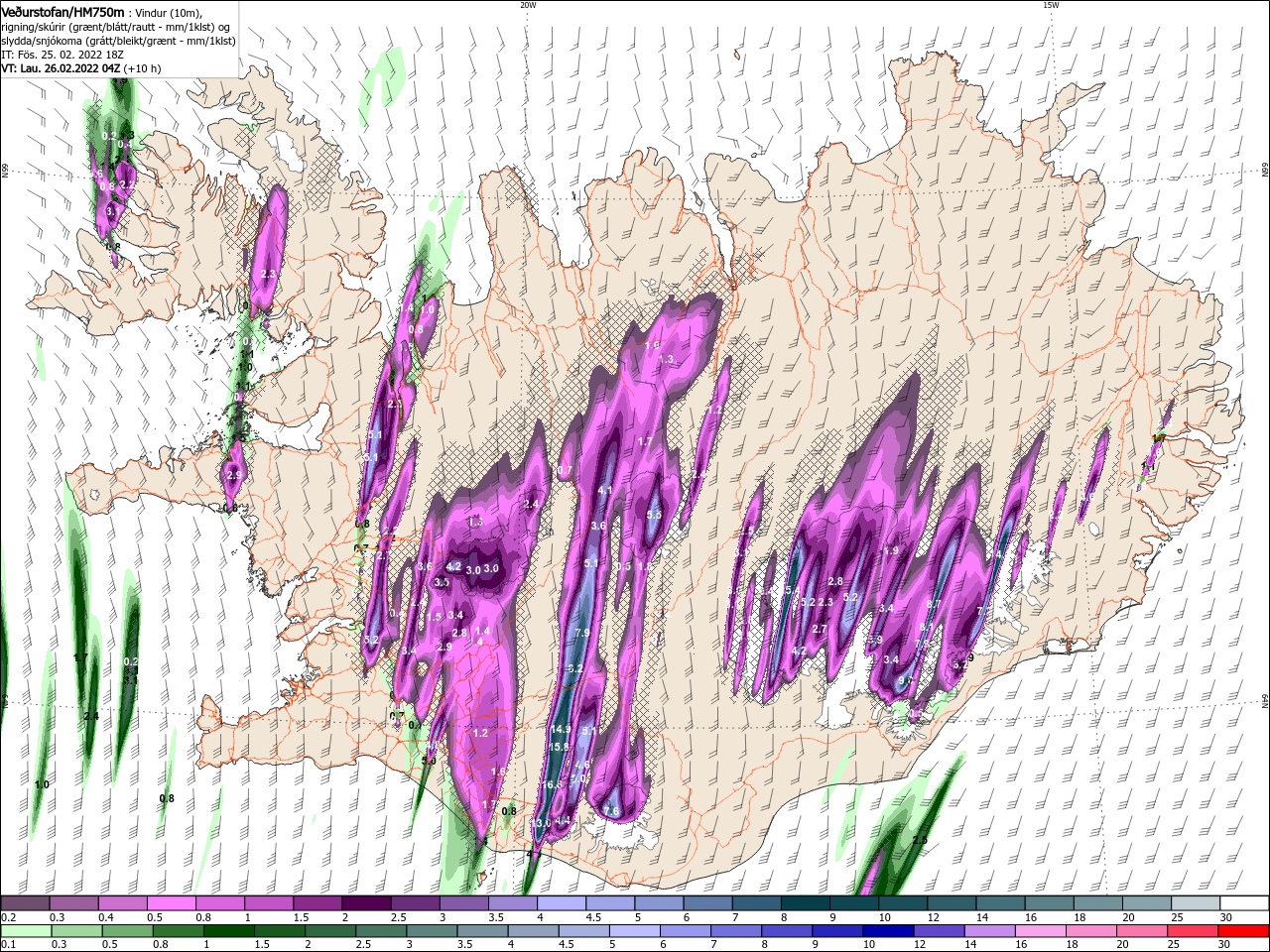Select snow-scale swatch from 14 to 16
Screen dimensions: 1270x952
click(x=1000, y=903)
